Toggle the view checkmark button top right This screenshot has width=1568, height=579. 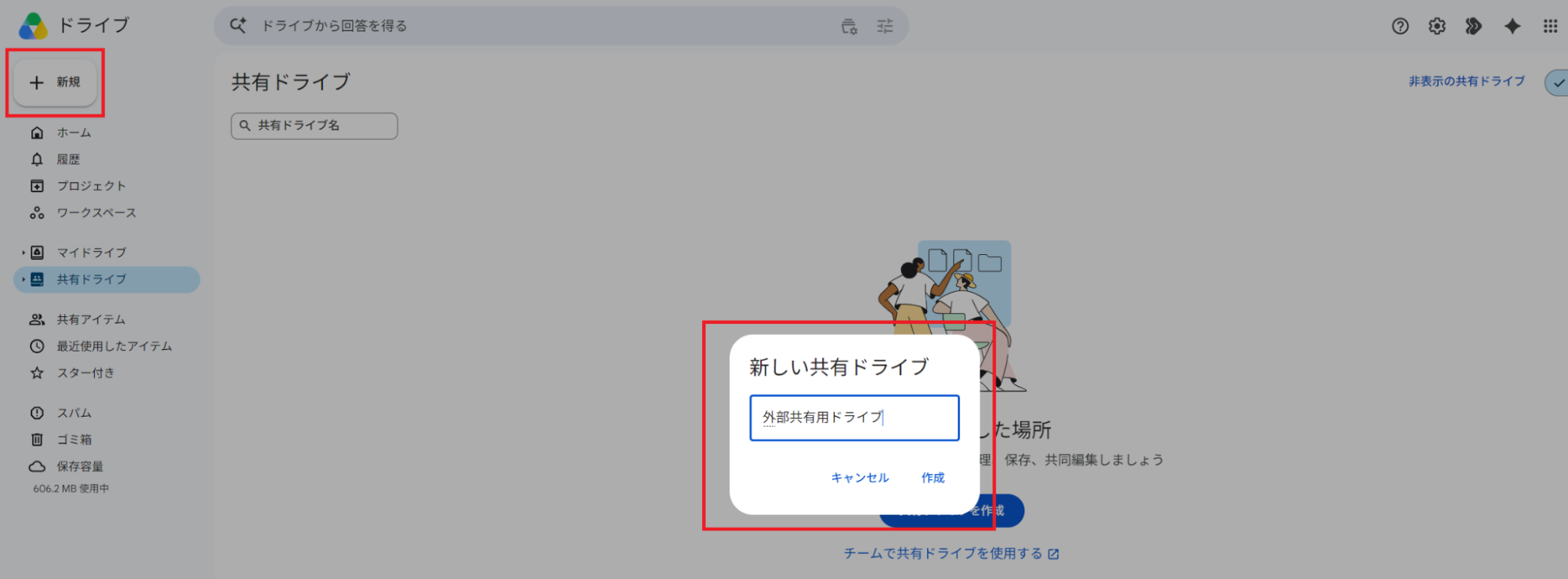pos(1557,82)
